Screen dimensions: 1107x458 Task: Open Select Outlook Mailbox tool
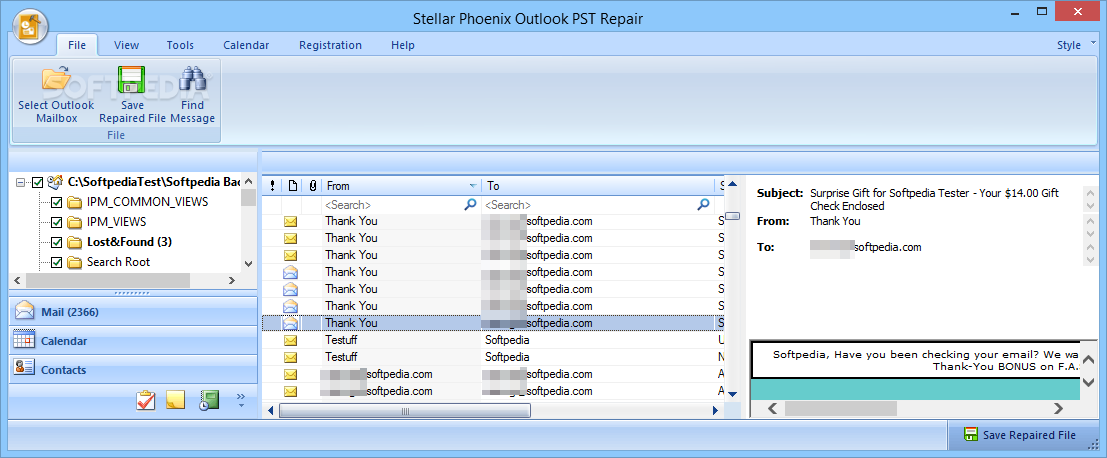(56, 95)
